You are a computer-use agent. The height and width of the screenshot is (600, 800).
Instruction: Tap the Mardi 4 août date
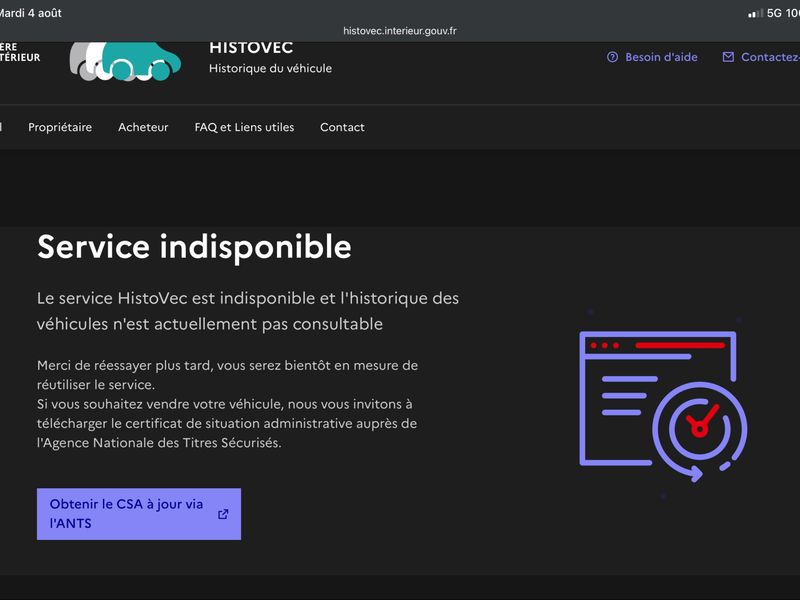(31, 13)
